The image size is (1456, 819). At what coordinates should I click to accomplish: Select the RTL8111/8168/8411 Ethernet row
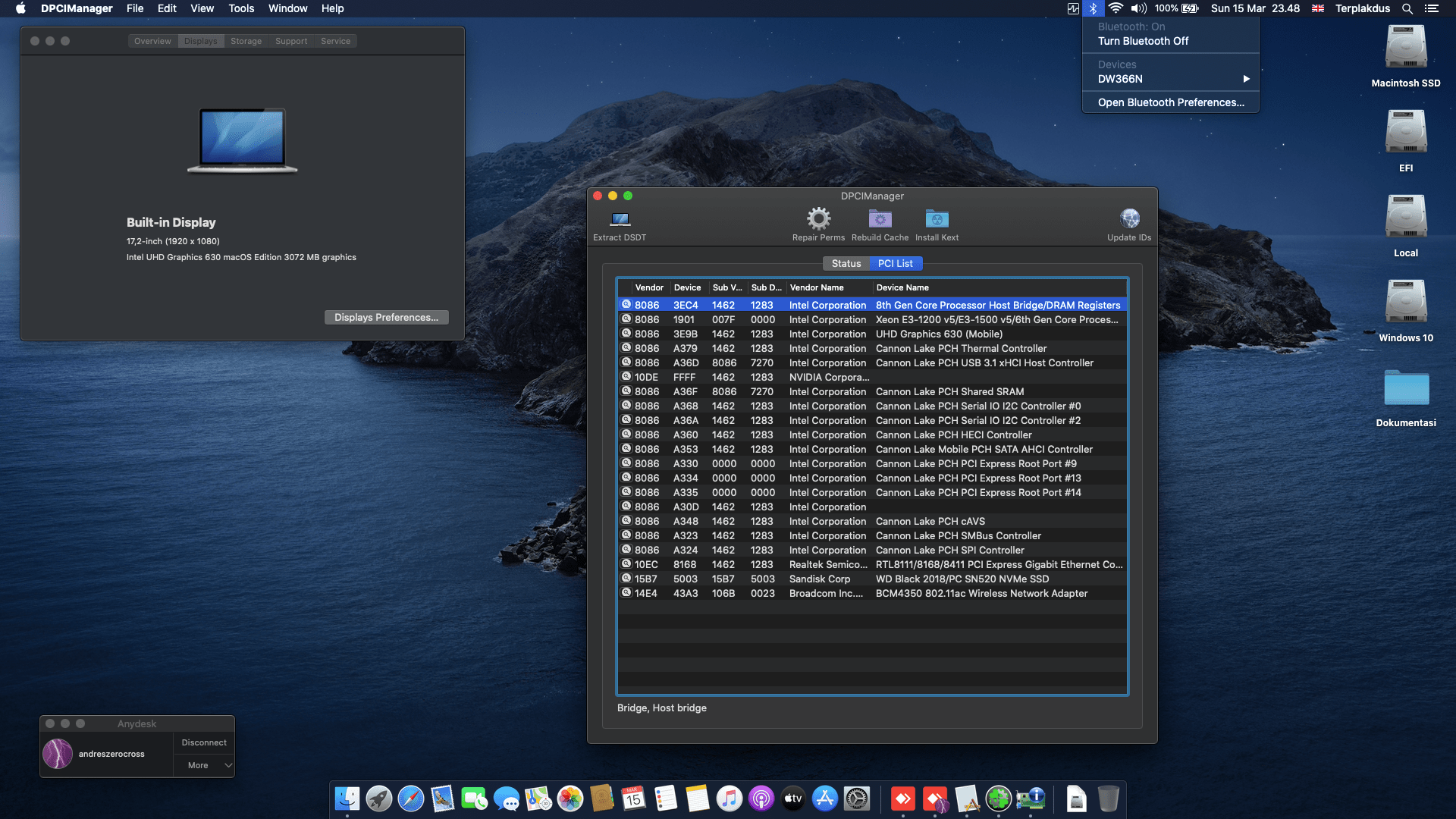pyautogui.click(x=872, y=564)
